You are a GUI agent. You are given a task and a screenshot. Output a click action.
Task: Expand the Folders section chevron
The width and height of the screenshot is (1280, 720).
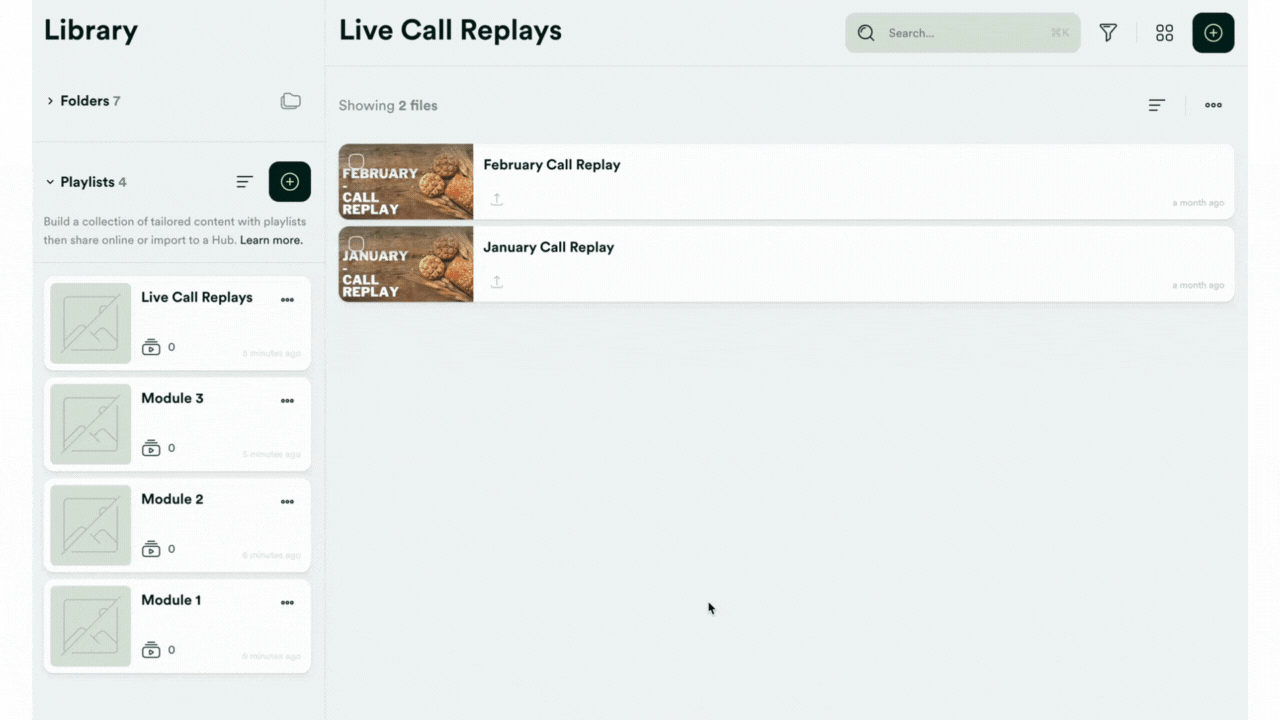coord(50,101)
